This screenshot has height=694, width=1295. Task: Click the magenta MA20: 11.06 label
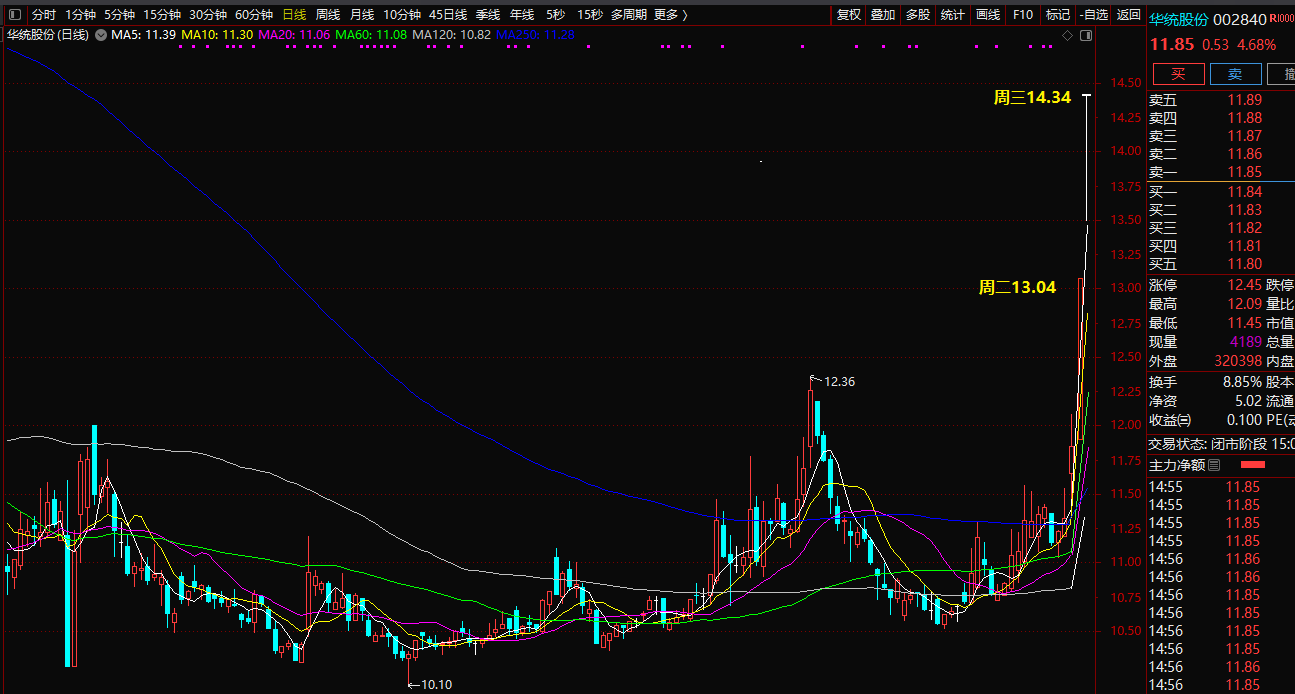pyautogui.click(x=294, y=35)
